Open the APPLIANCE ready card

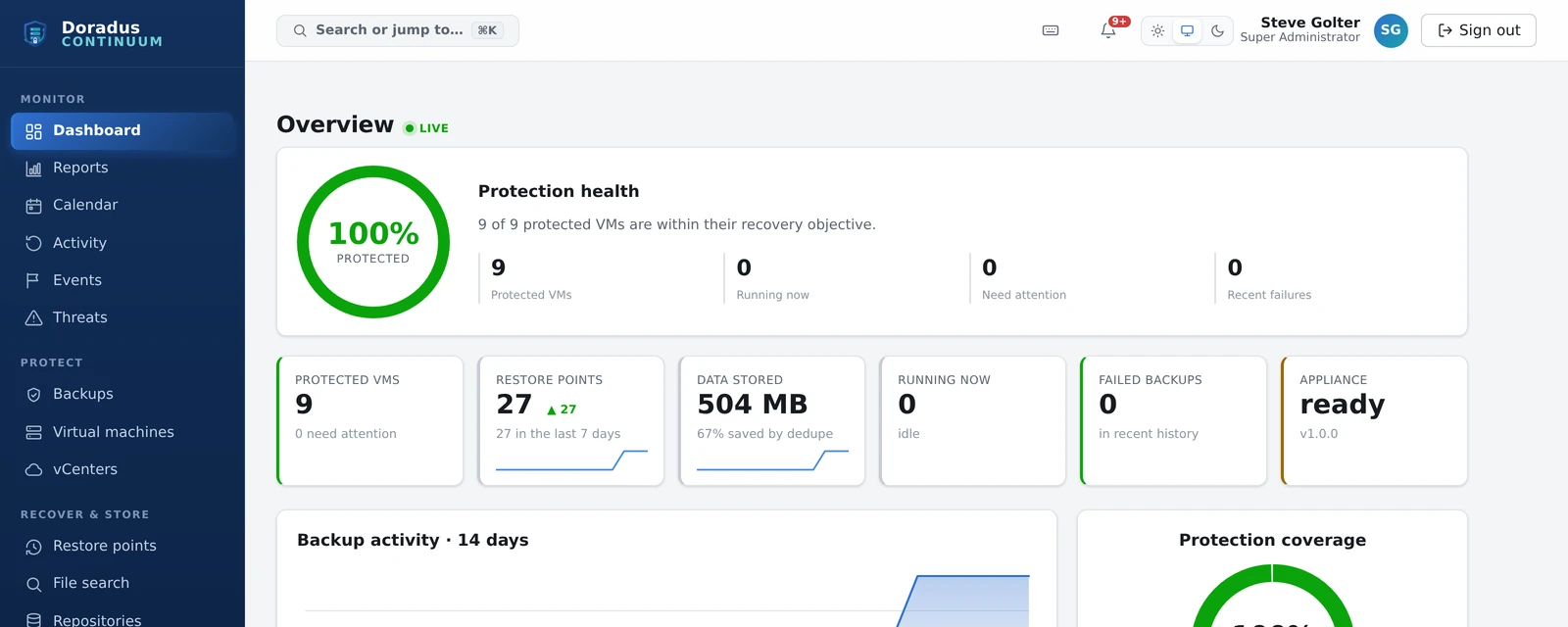(x=1375, y=421)
